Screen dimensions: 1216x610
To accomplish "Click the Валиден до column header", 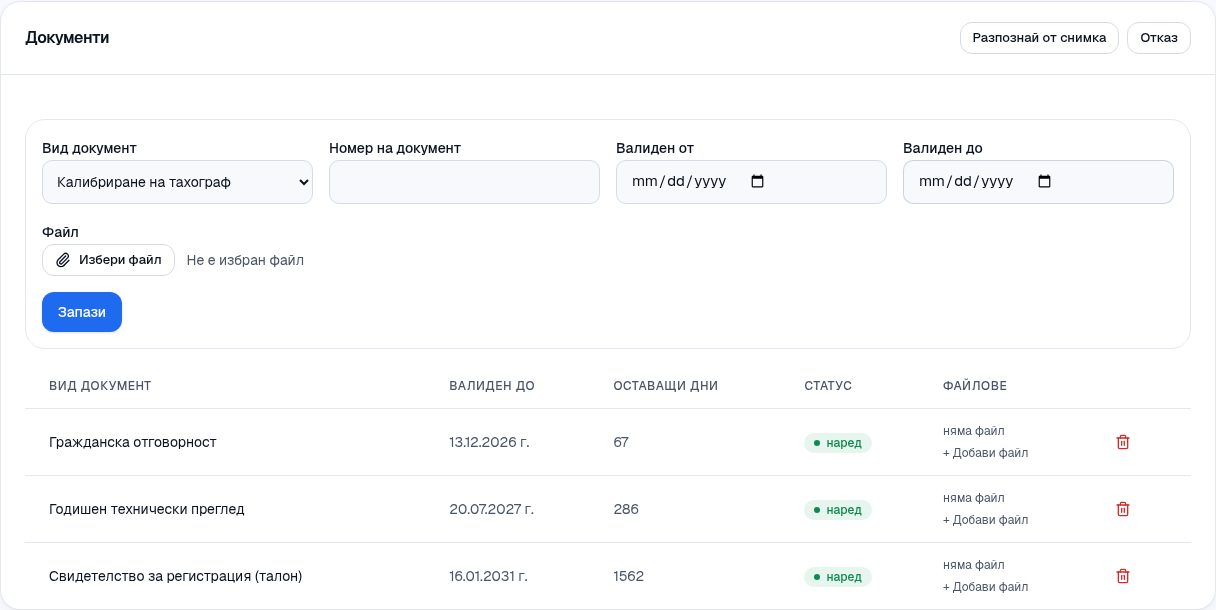I will (492, 386).
